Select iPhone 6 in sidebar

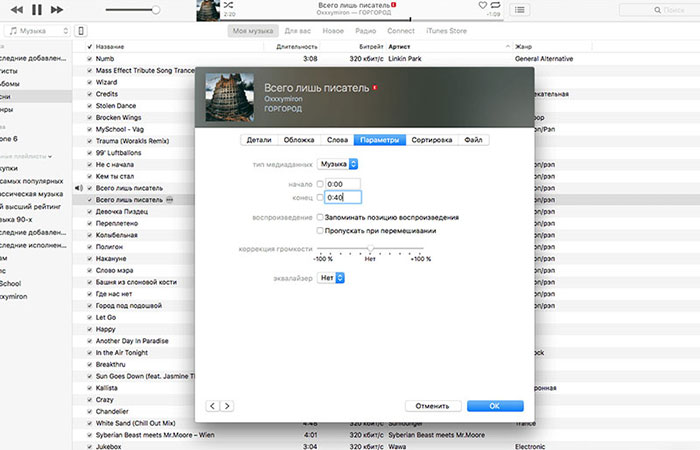click(x=9, y=139)
